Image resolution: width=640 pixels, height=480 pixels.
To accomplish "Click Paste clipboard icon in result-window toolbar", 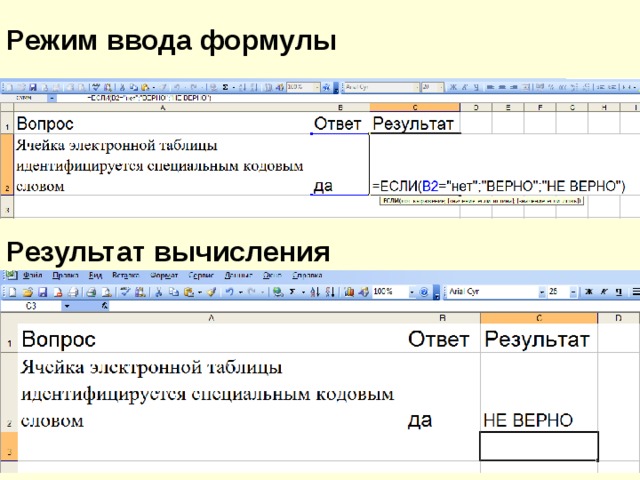I will click(189, 292).
